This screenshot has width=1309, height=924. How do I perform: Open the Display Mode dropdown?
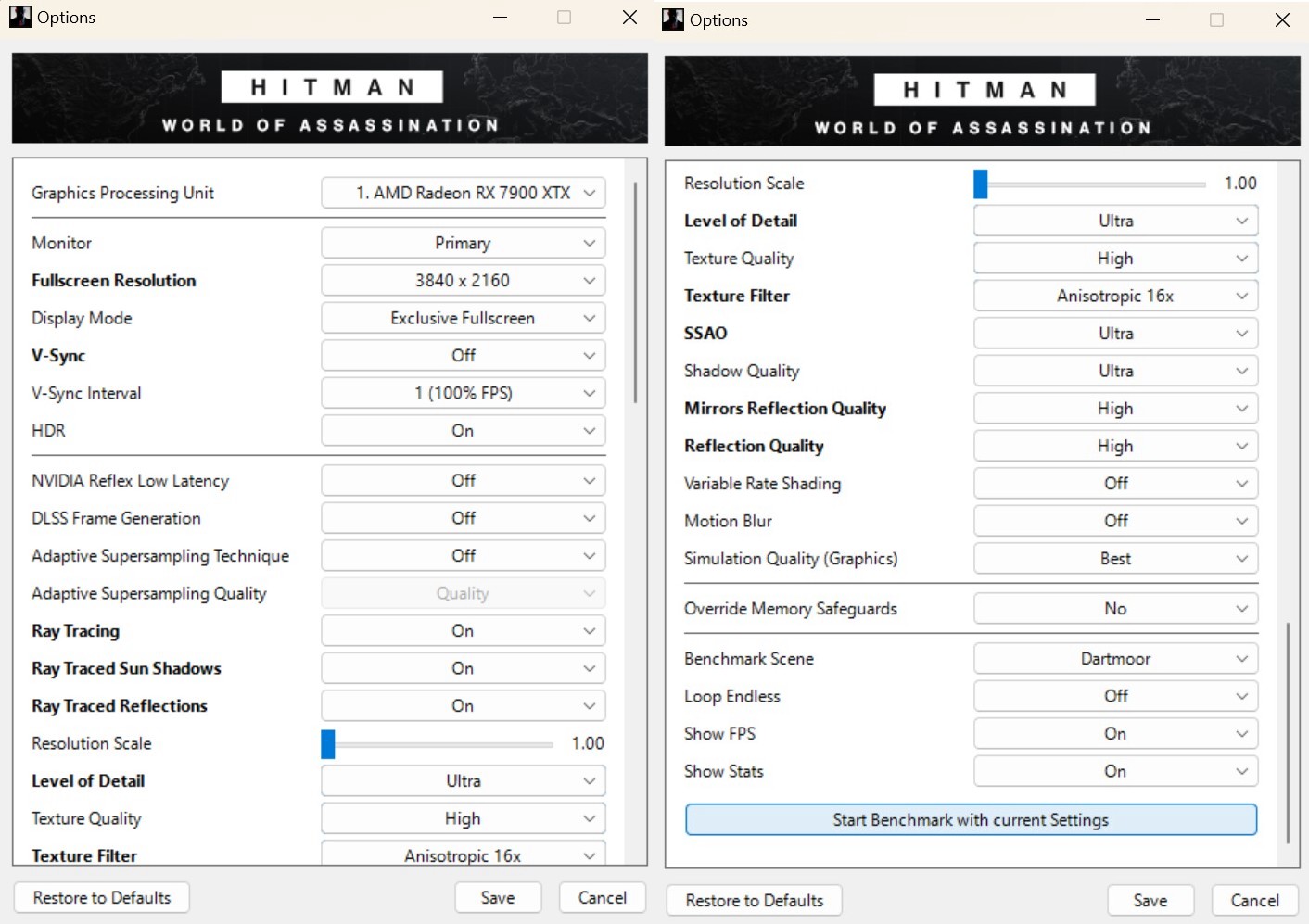point(464,318)
